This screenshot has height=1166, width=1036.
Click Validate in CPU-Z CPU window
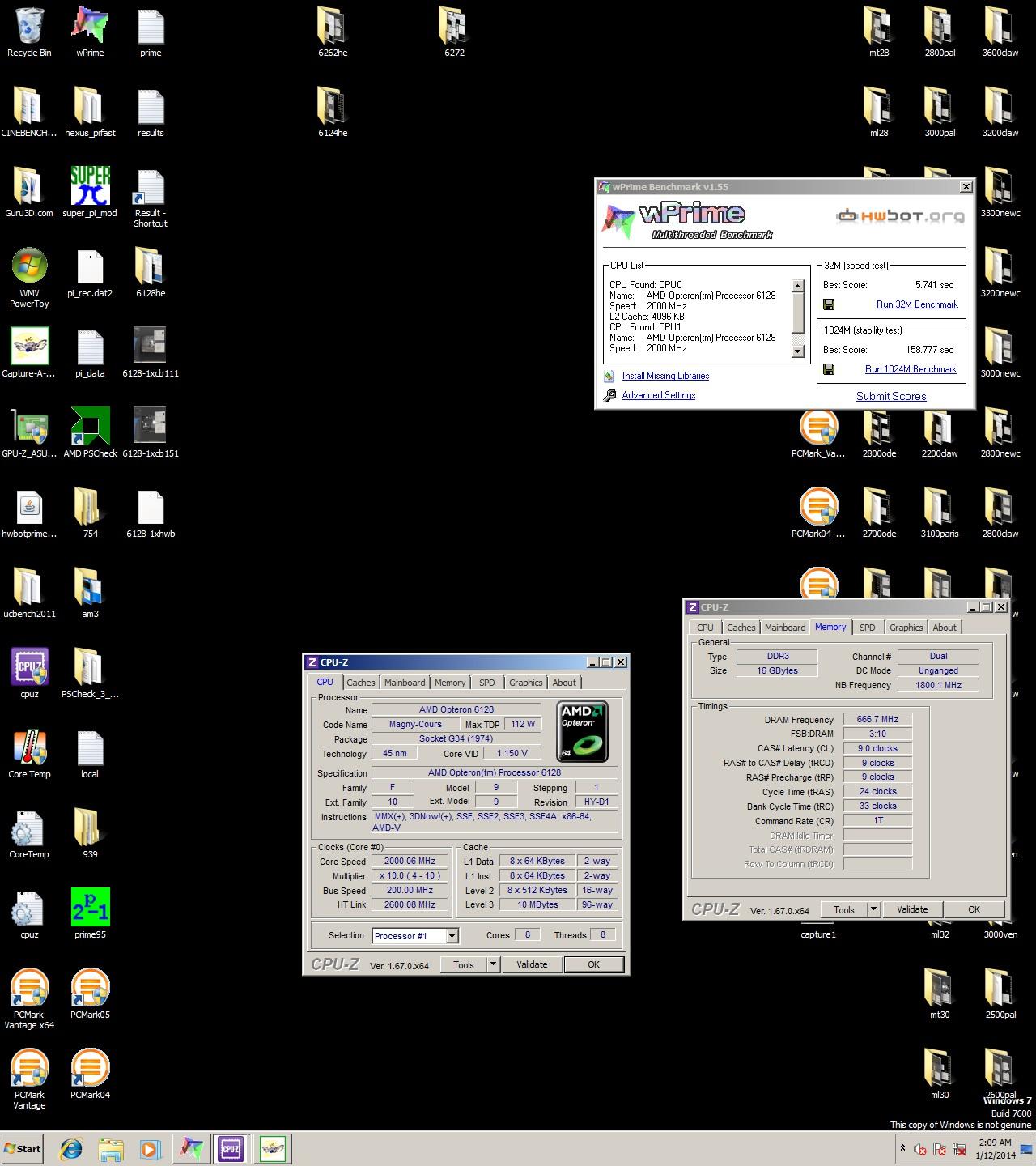532,964
